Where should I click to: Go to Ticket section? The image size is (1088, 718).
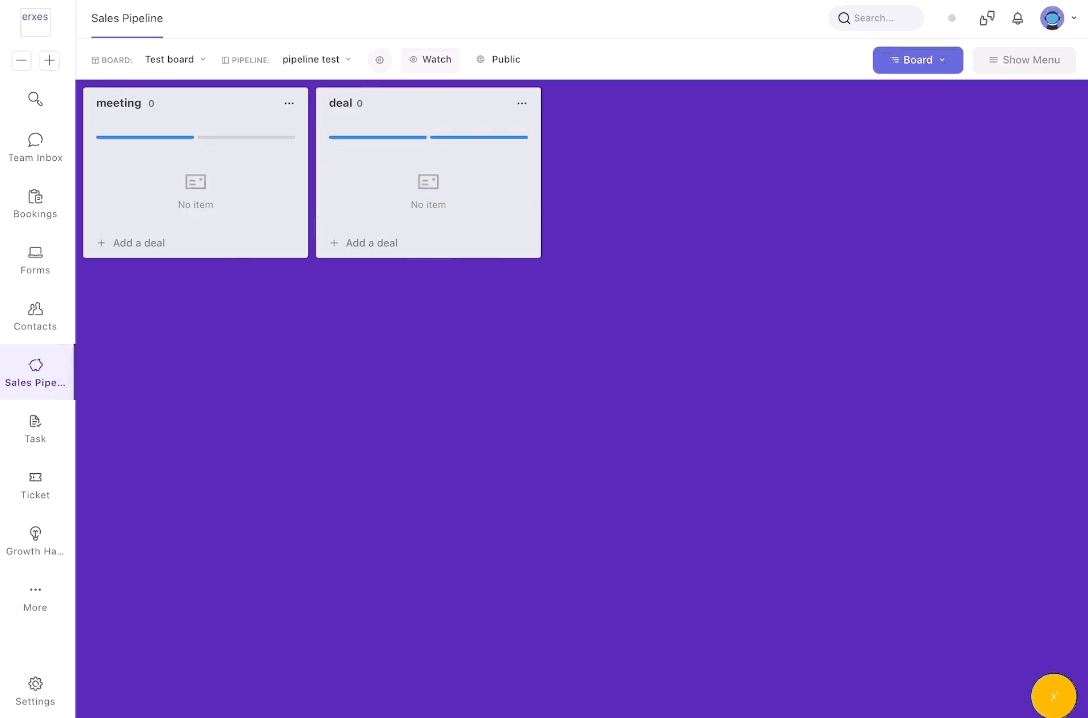(35, 485)
